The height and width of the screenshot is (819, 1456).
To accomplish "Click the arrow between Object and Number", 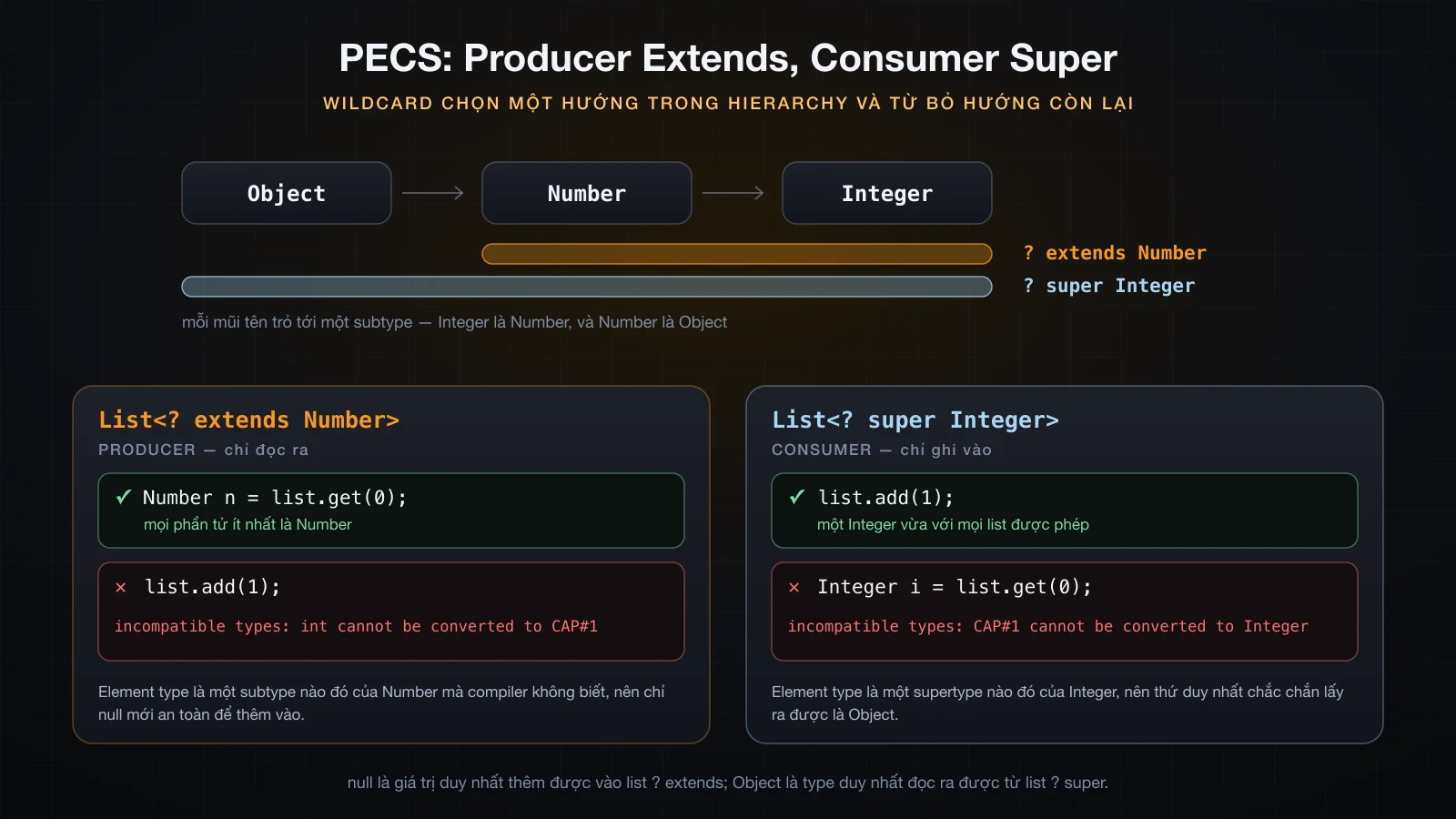I will coord(433,193).
